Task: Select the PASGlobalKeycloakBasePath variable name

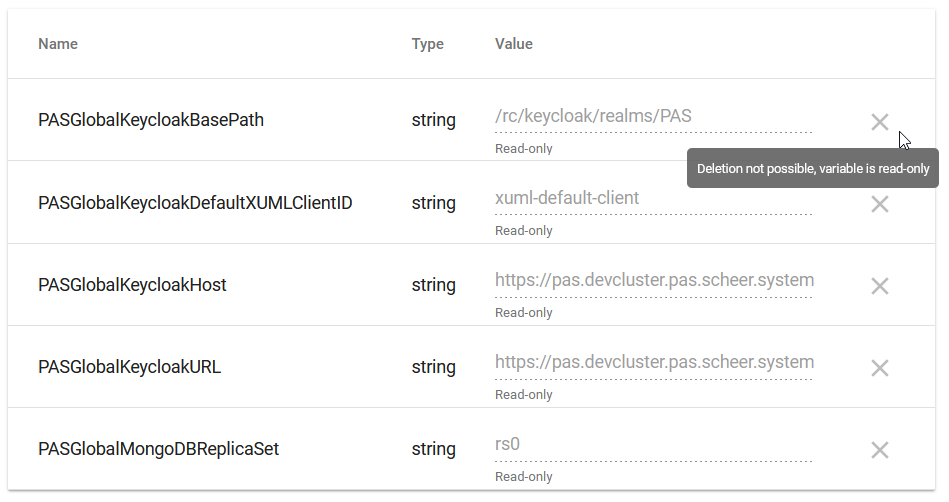Action: pyautogui.click(x=151, y=121)
